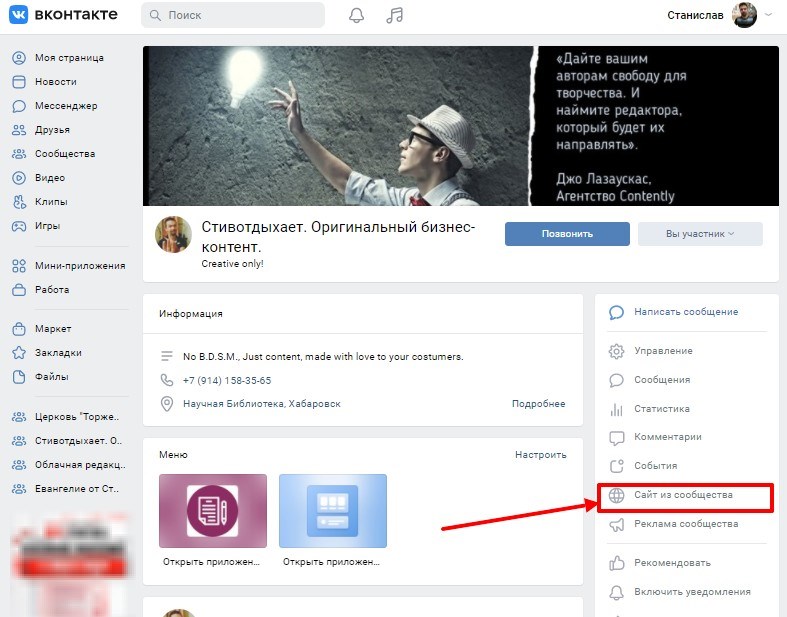Click the Поиск search field
787x617 pixels.
coord(233,15)
